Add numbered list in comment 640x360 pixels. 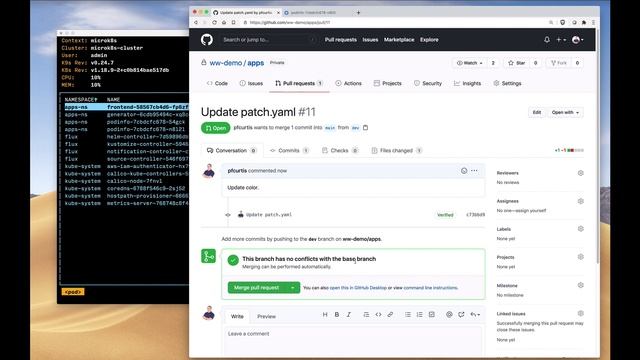(x=420, y=314)
